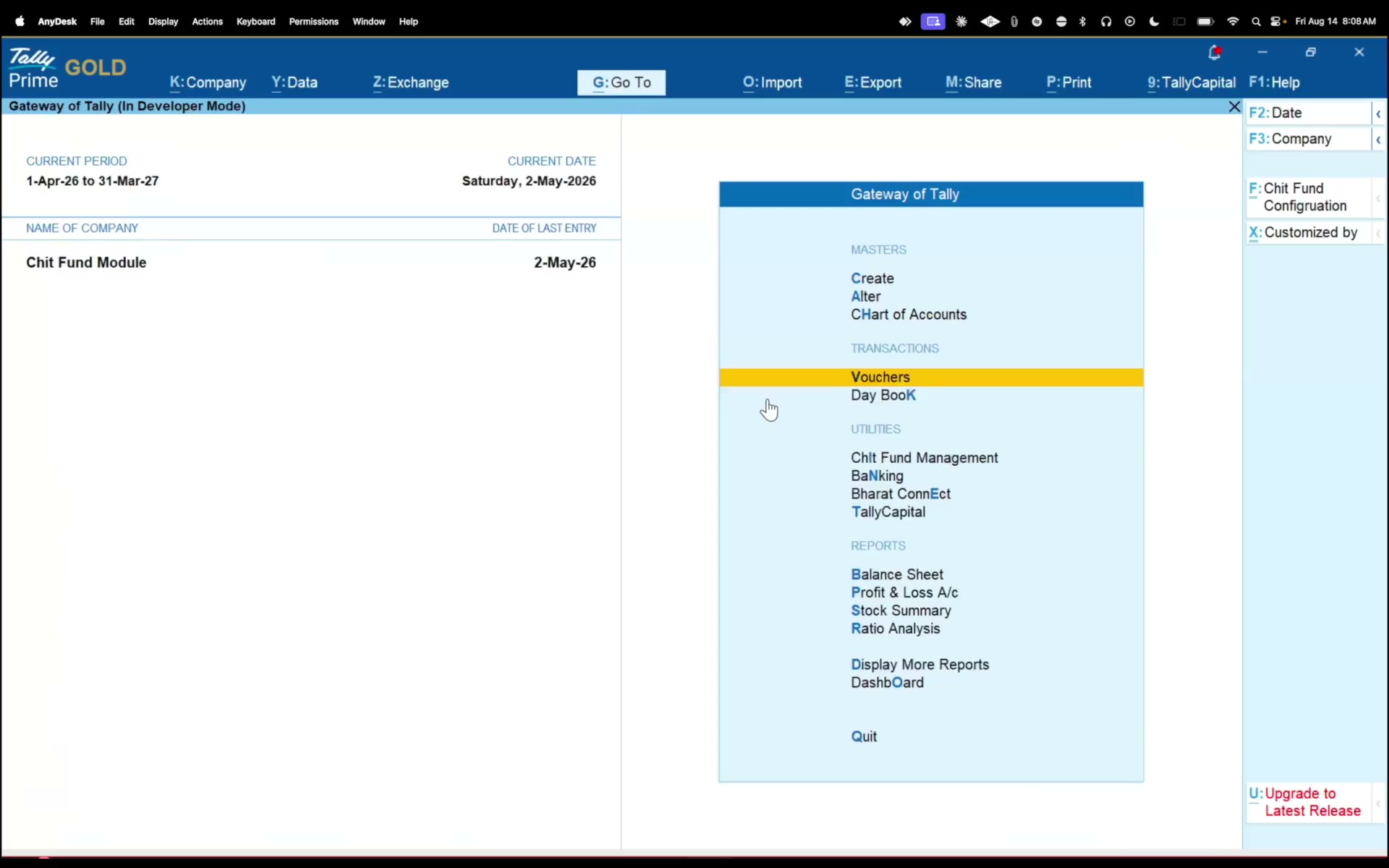Open the K: Company menu
1389x868 pixels.
point(208,82)
